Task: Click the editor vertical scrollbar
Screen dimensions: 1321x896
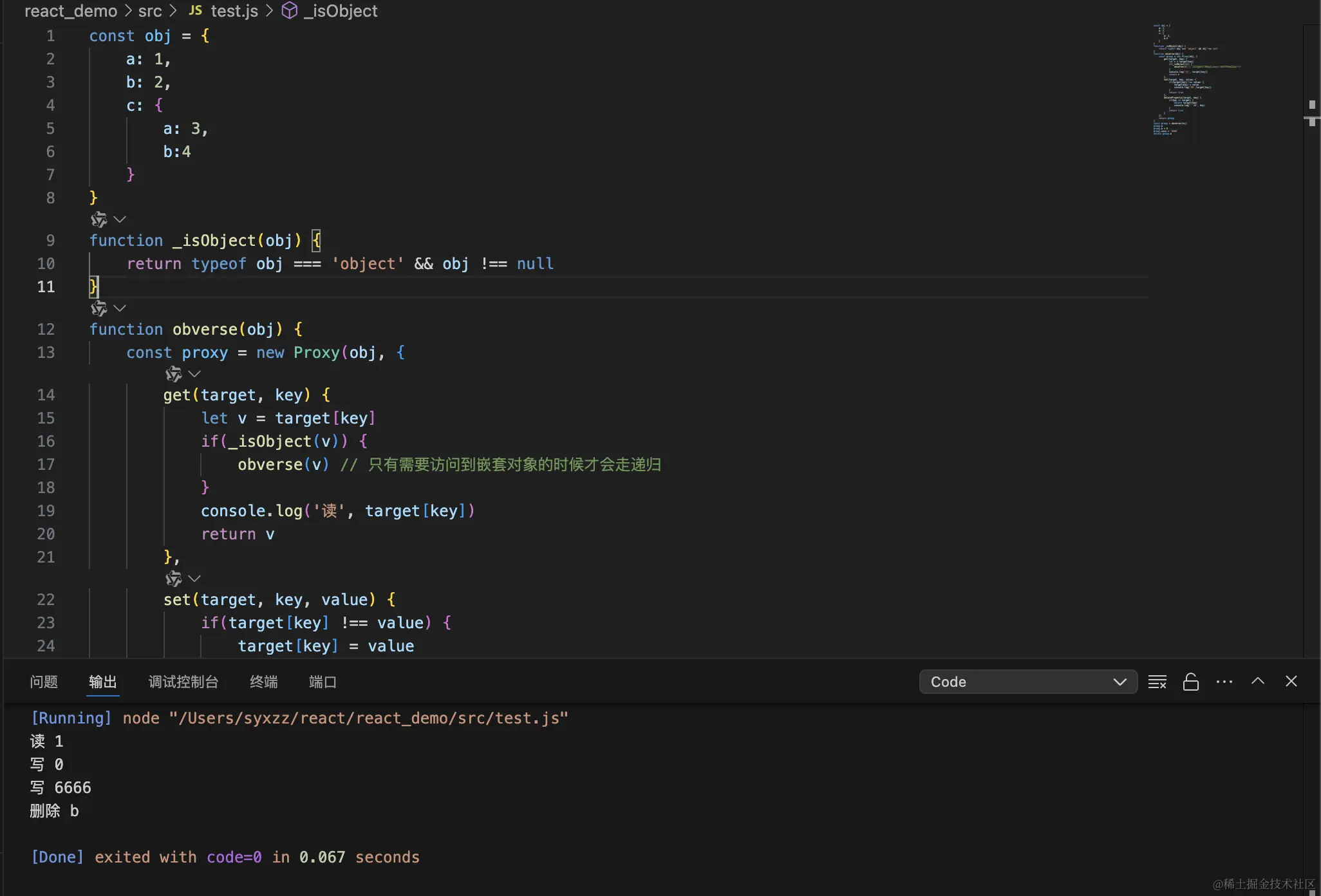Action: 1311,322
